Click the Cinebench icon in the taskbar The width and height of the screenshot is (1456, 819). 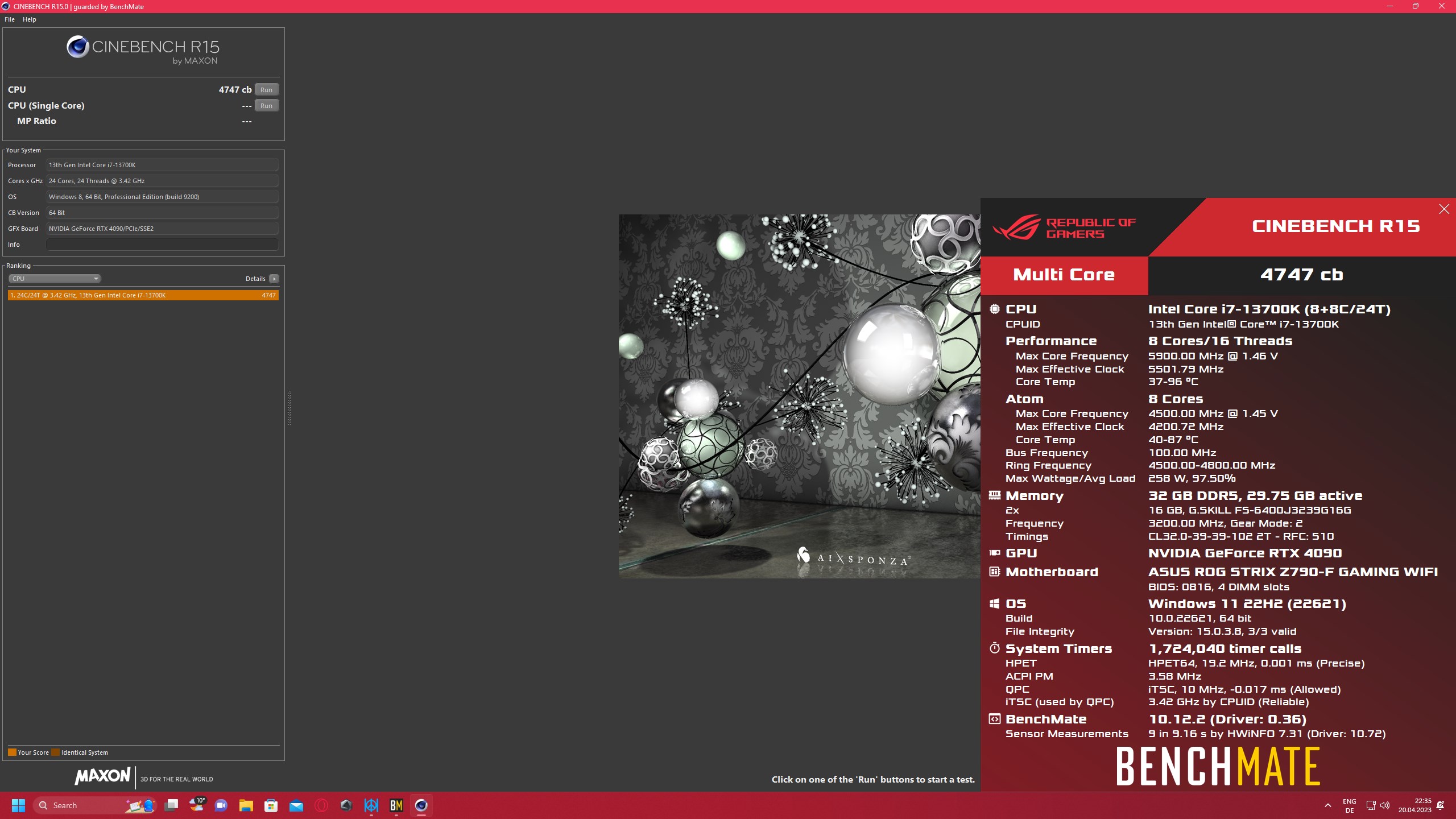tap(421, 805)
